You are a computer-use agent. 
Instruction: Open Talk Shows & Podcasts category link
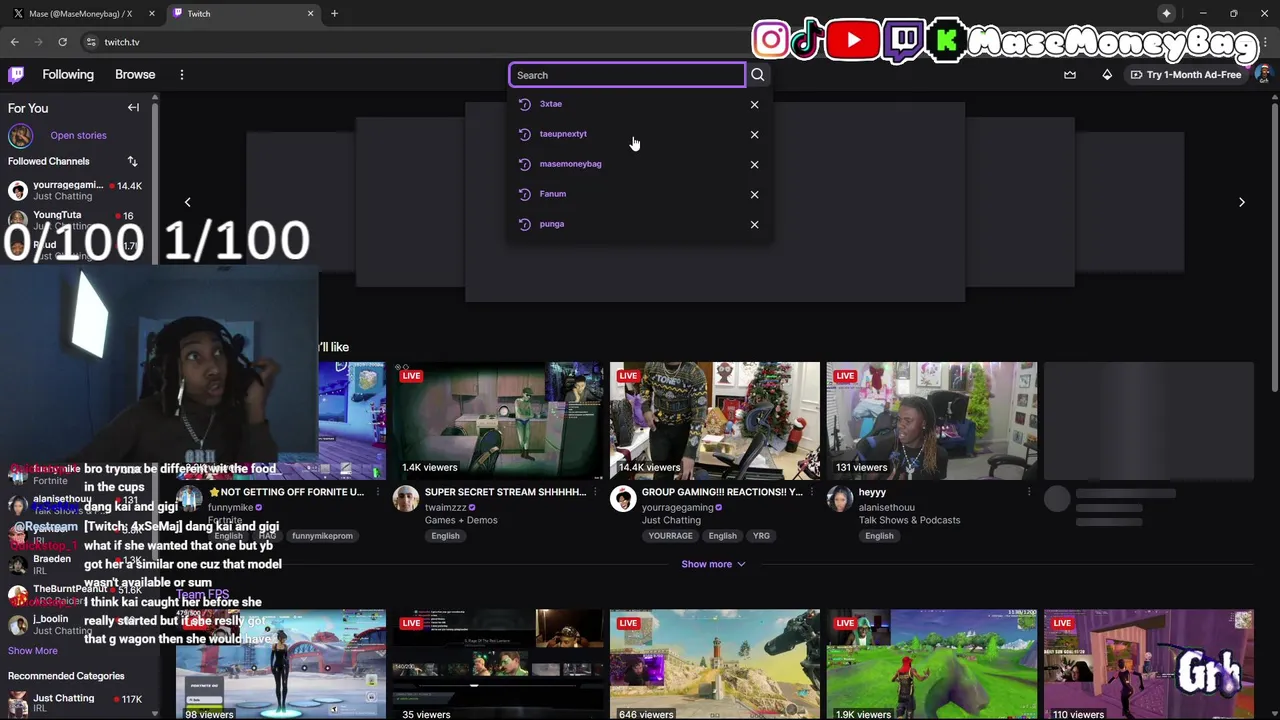pyautogui.click(x=909, y=520)
